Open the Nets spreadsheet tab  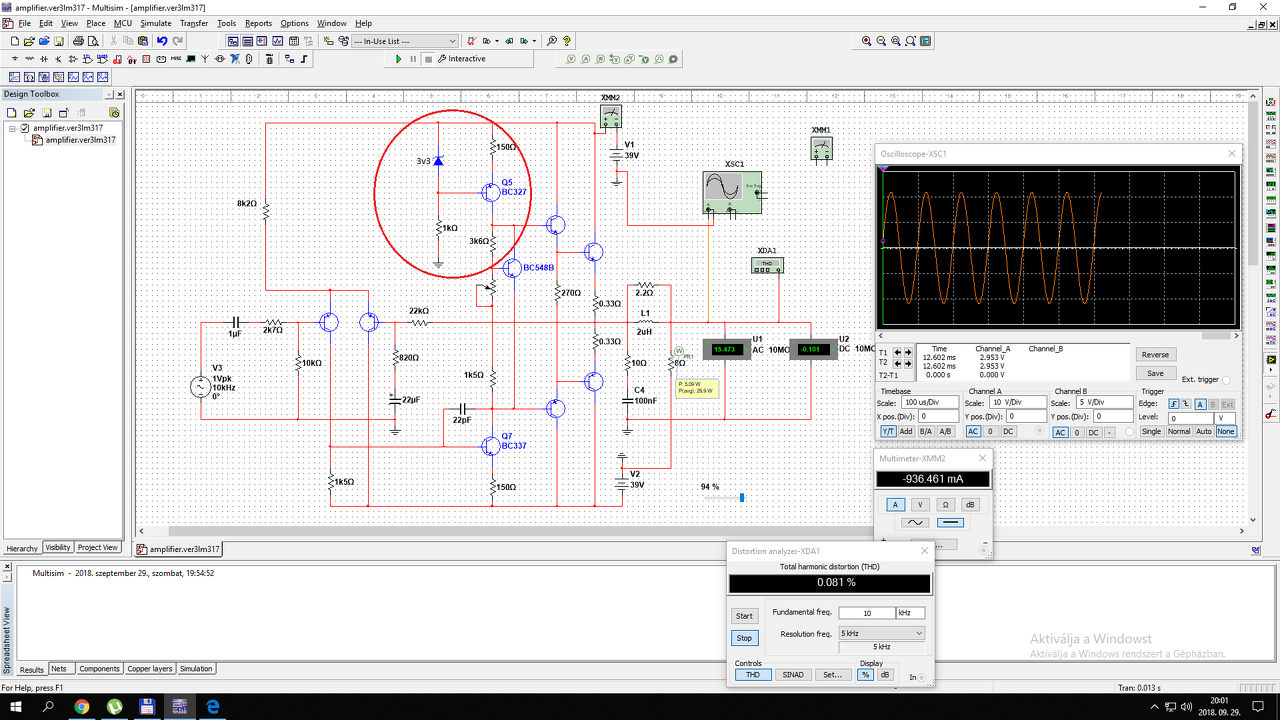[x=61, y=669]
